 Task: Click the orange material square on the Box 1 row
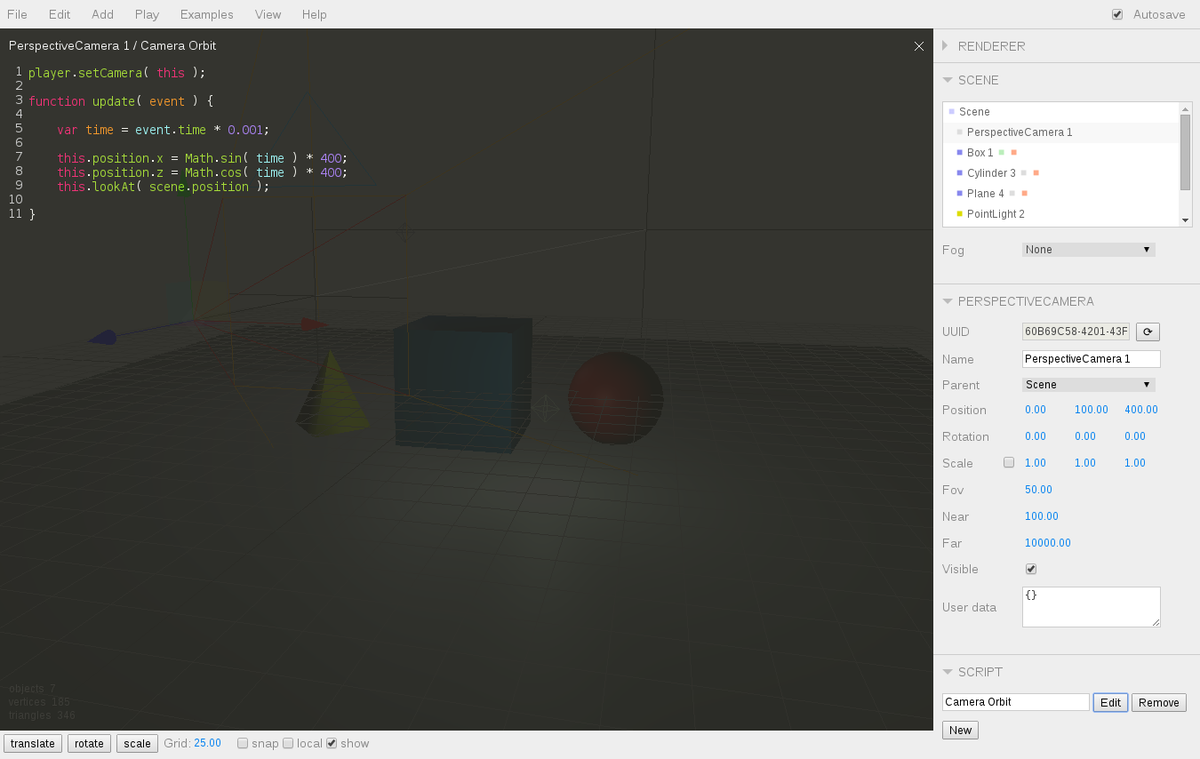(x=1014, y=153)
